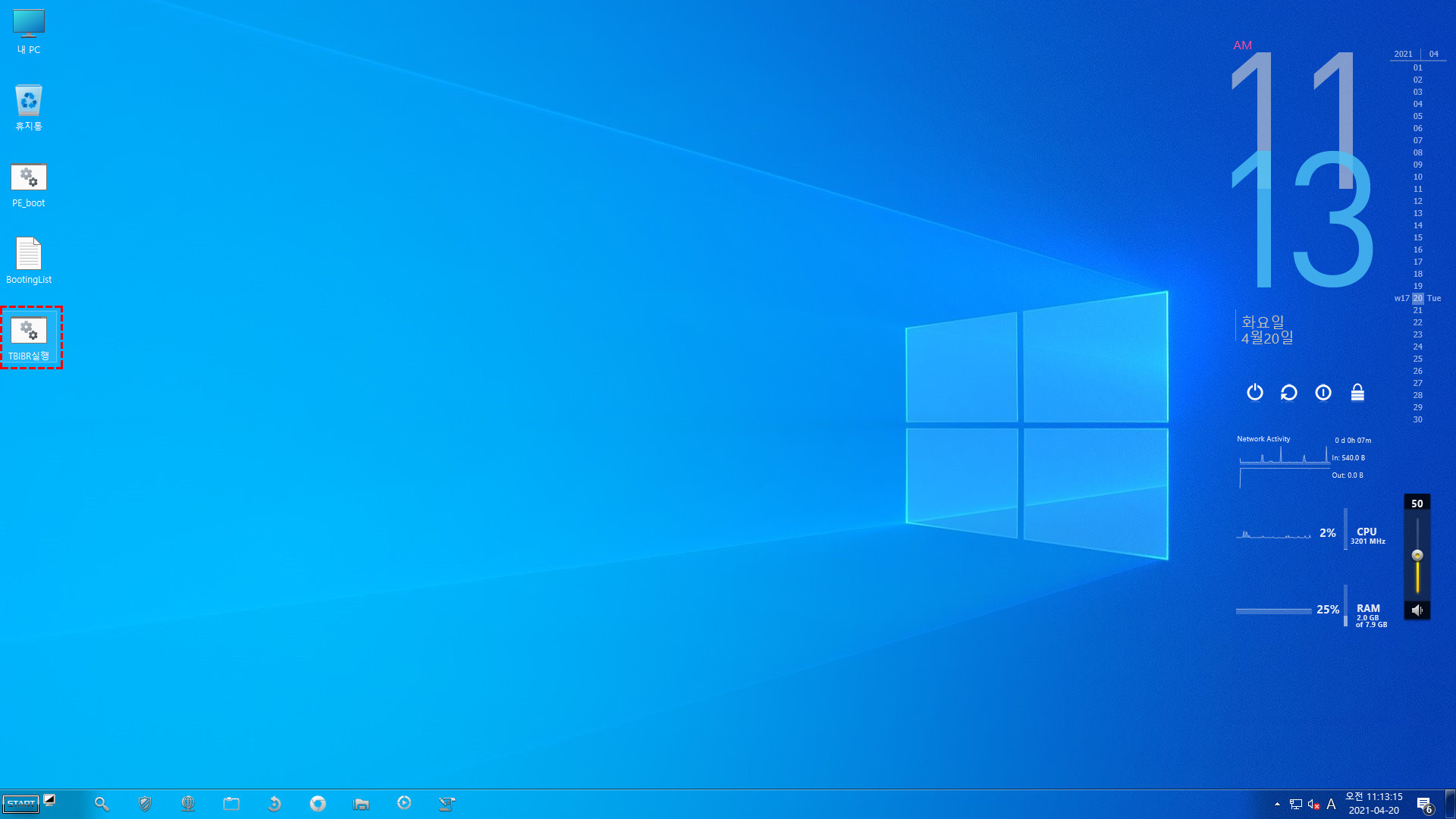Open the 휴지통 recycle bin icon
Screen dimensions: 1456x819
[x=29, y=108]
